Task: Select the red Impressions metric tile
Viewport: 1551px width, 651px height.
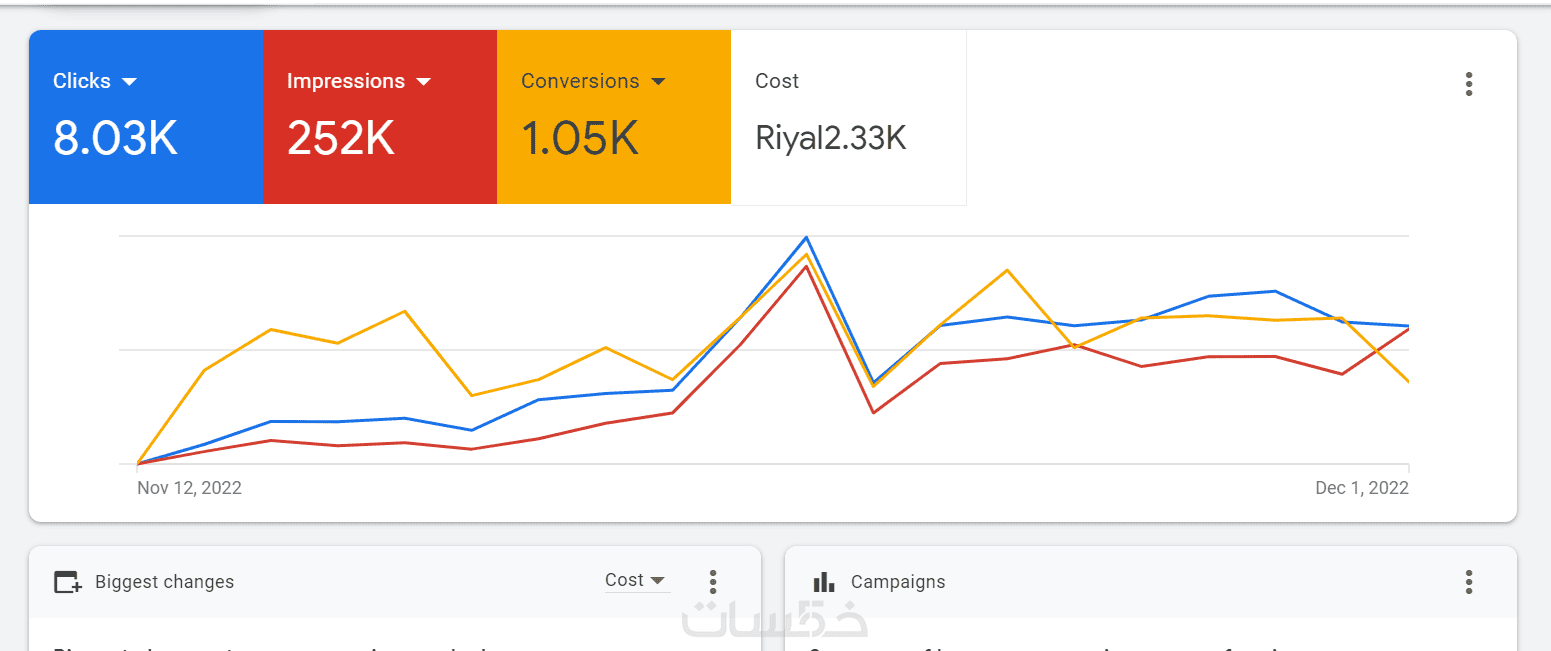Action: click(380, 117)
